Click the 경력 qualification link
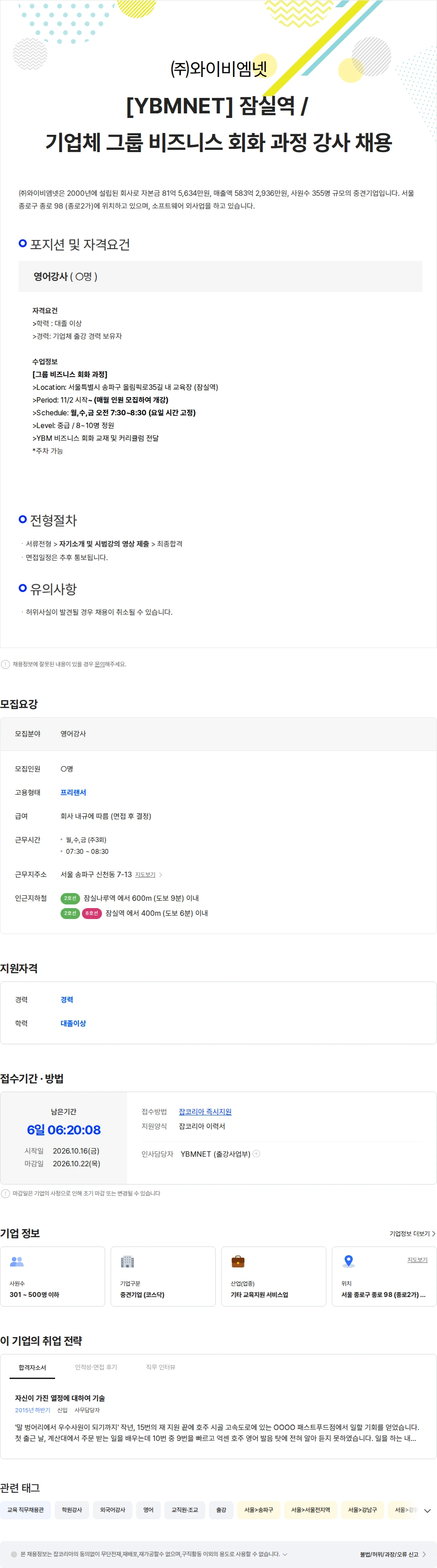437x1568 pixels. tap(67, 1000)
